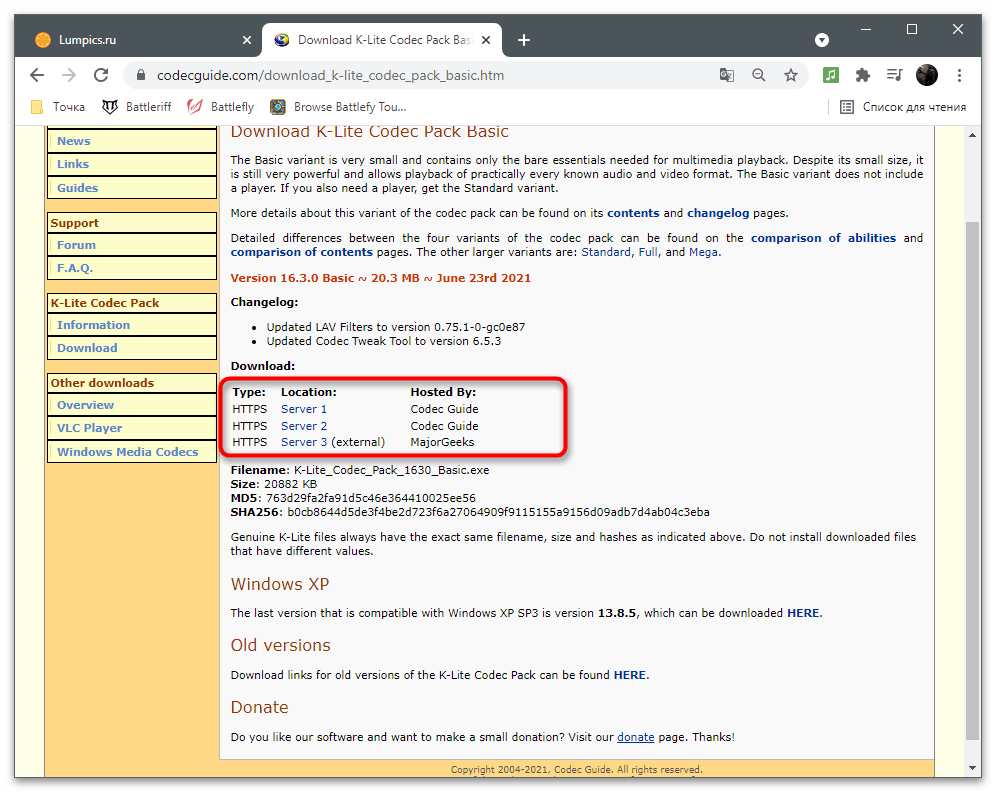This screenshot has width=996, height=792.
Task: Click HERE for old versions
Action: 629,675
